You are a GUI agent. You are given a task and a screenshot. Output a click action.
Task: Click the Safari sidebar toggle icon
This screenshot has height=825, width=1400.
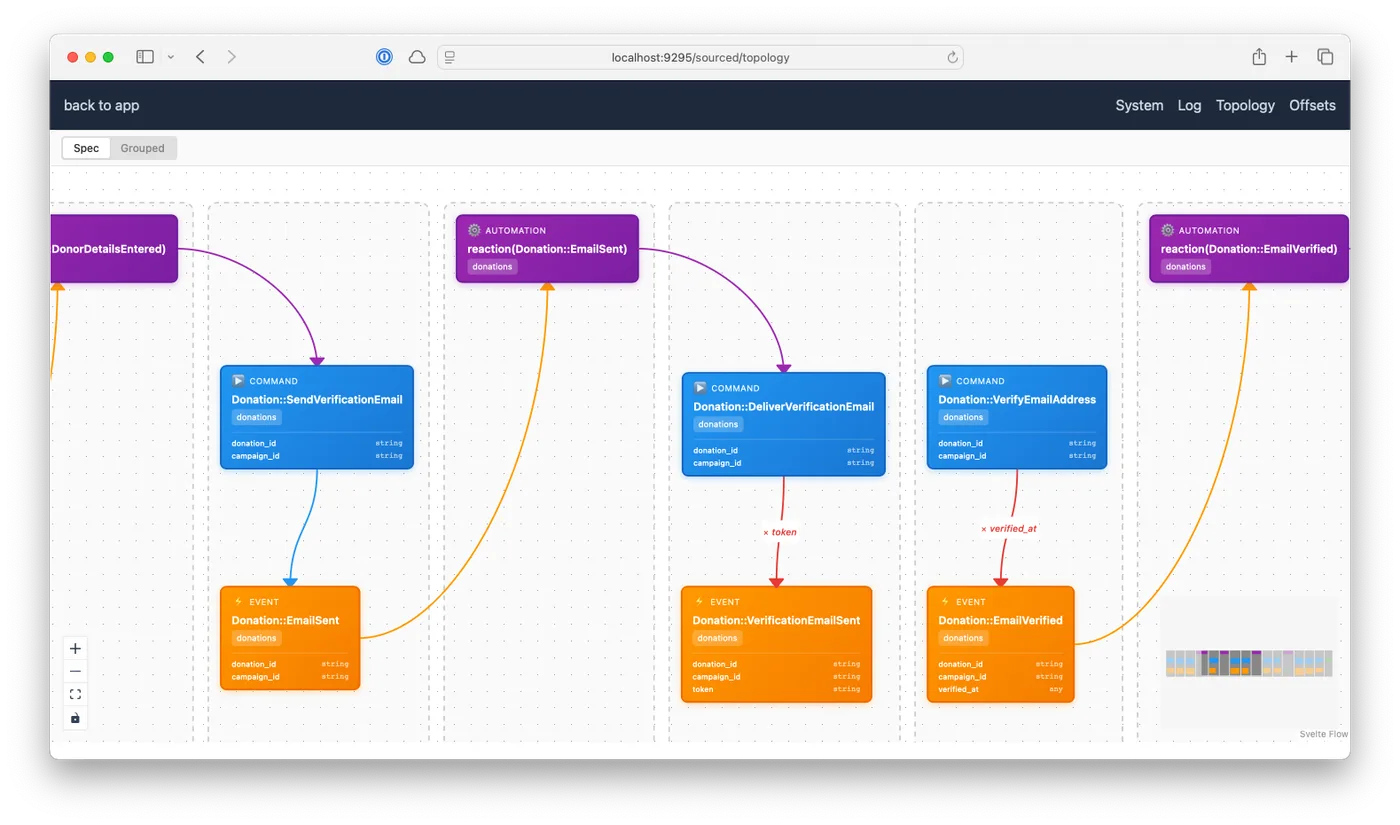pos(145,57)
